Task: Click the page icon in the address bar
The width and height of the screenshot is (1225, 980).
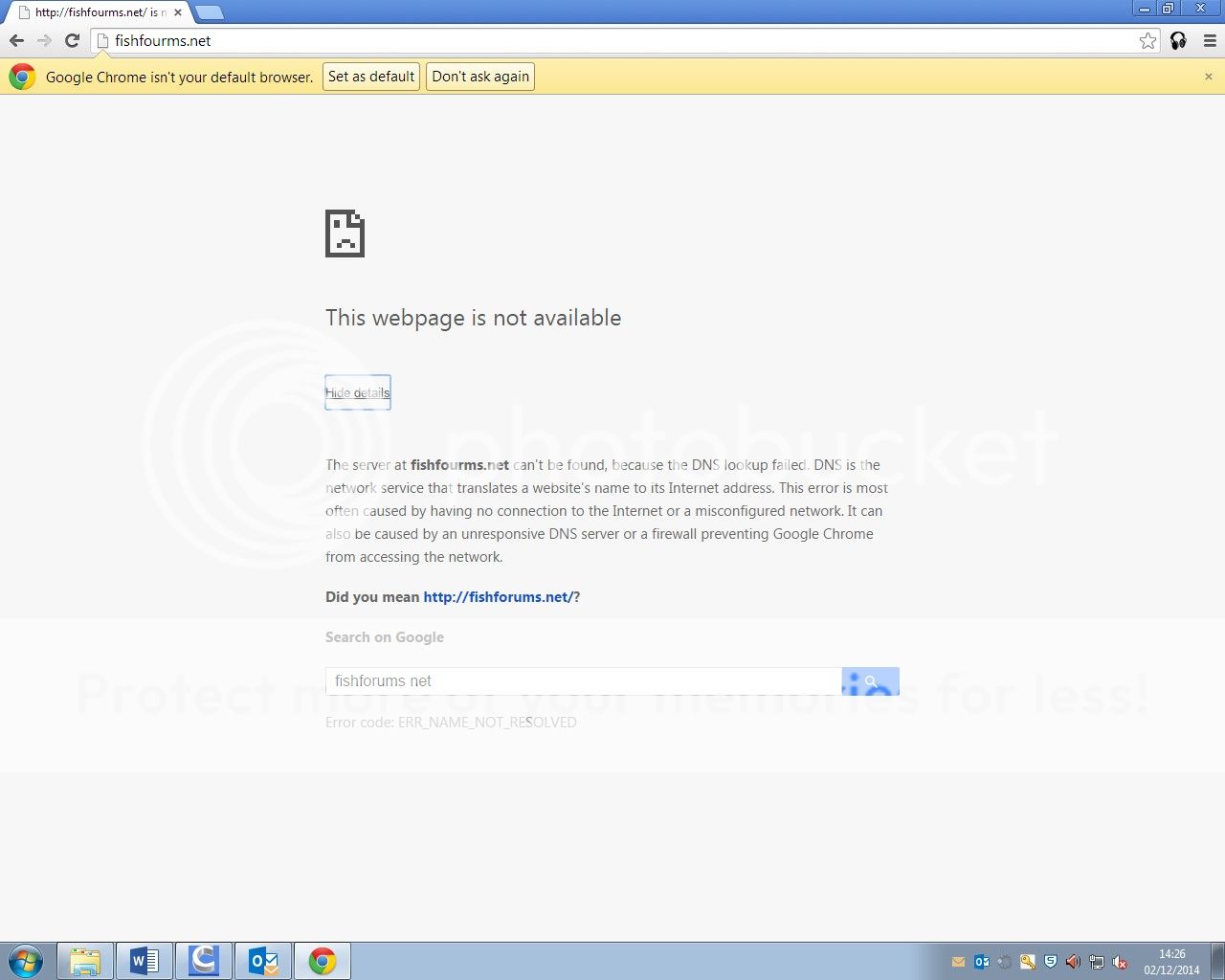Action: point(103,40)
